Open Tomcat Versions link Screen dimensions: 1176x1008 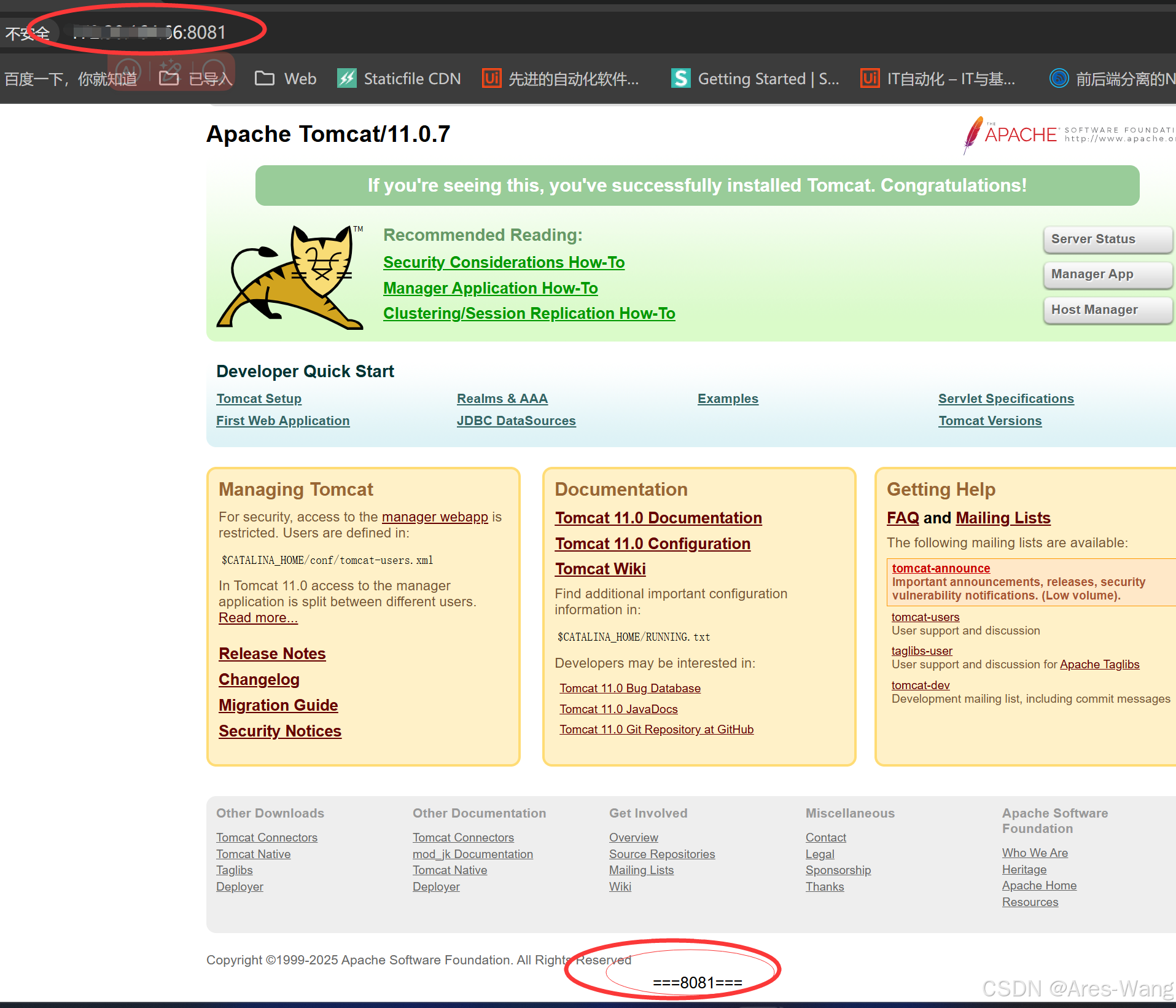pos(990,421)
